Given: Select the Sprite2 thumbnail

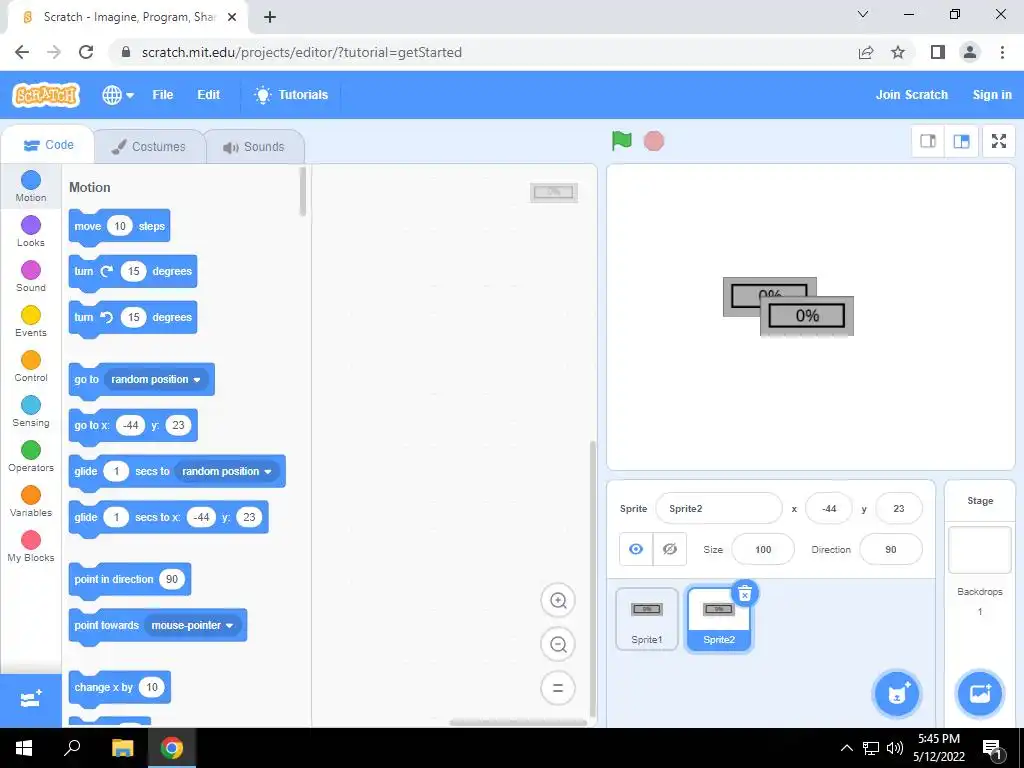Looking at the screenshot, I should [718, 619].
